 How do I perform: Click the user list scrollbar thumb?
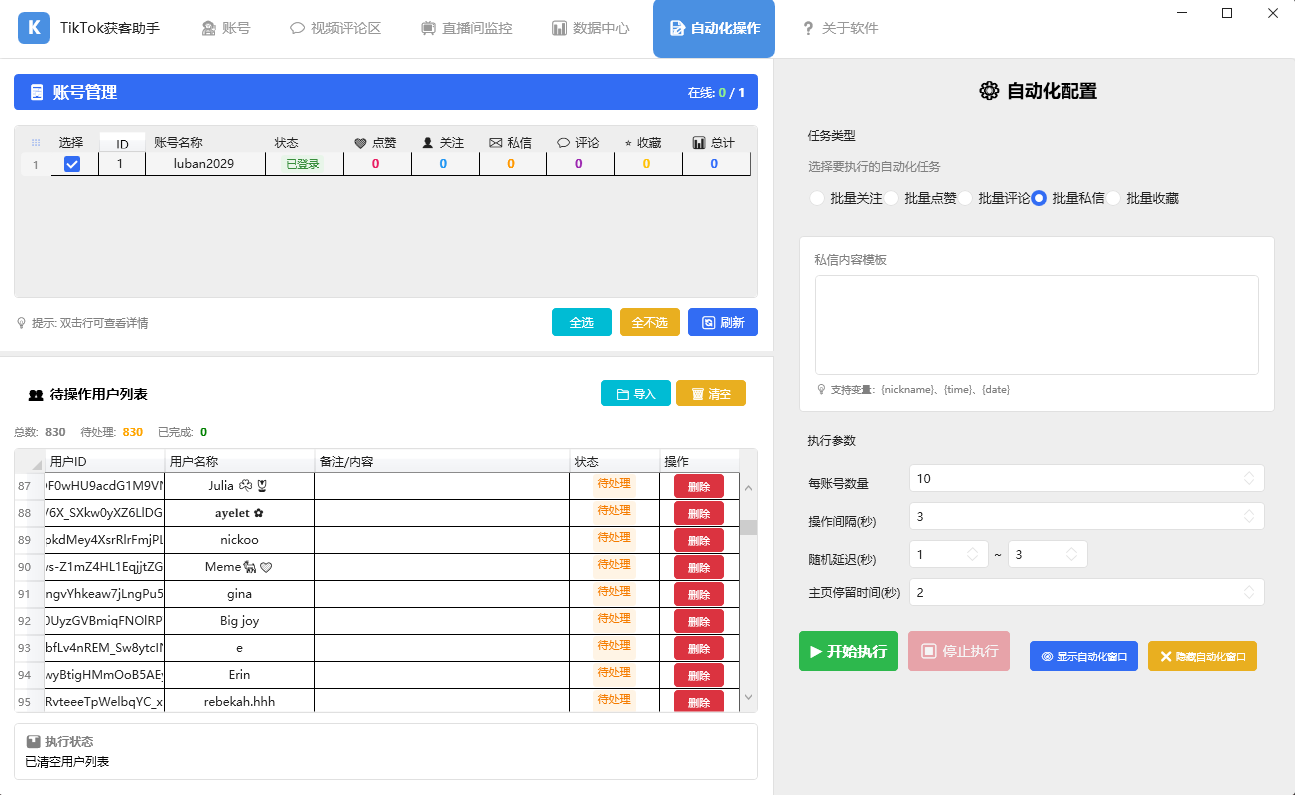point(748,527)
